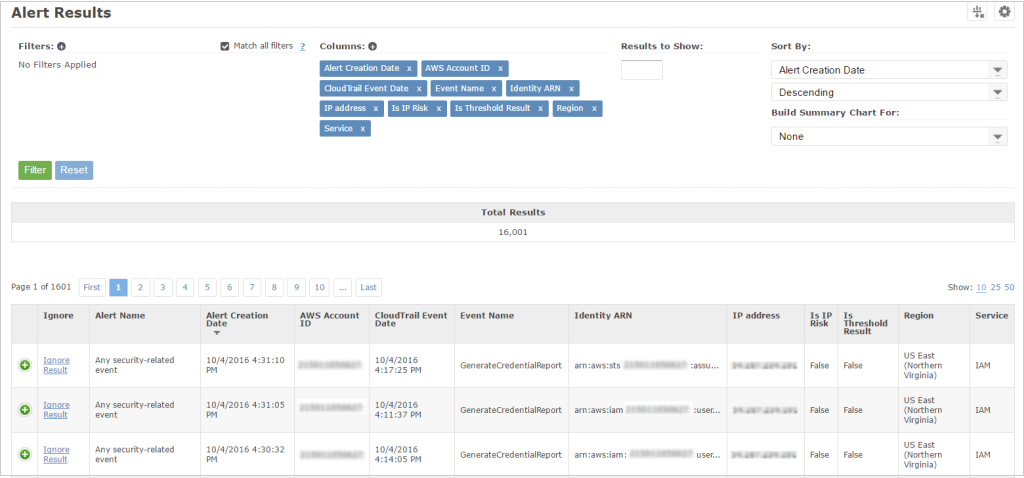Remove the Event Name column tag
Image resolution: width=1024 pixels, height=478 pixels.
[x=494, y=89]
